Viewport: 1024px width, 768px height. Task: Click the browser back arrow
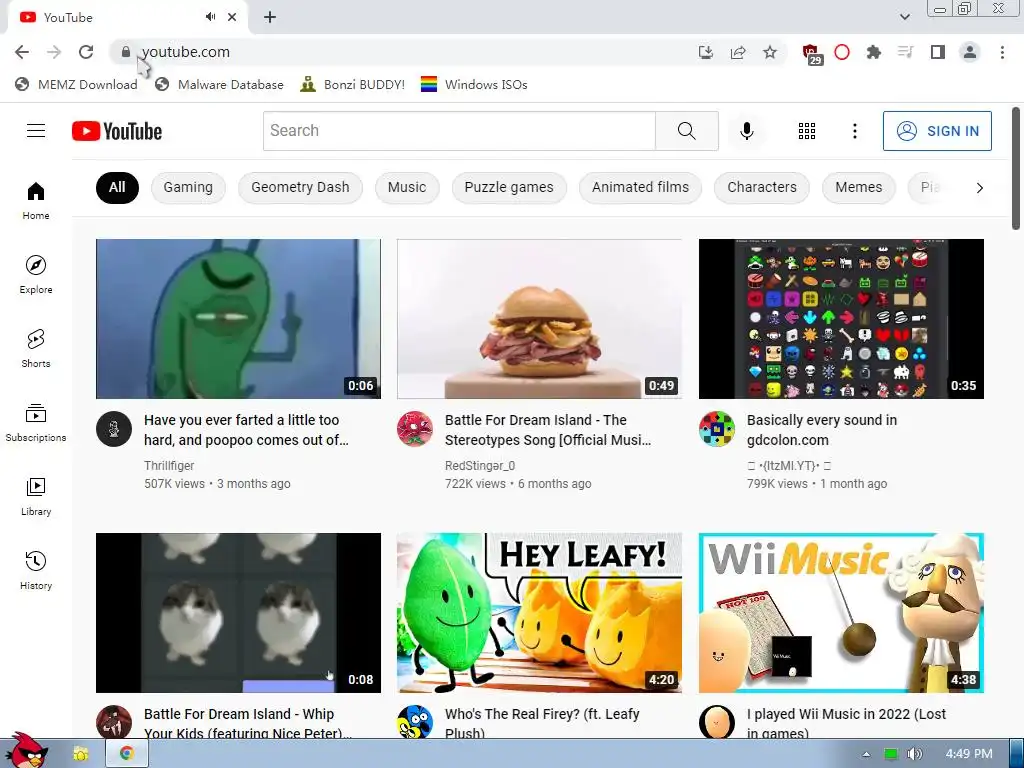(22, 52)
